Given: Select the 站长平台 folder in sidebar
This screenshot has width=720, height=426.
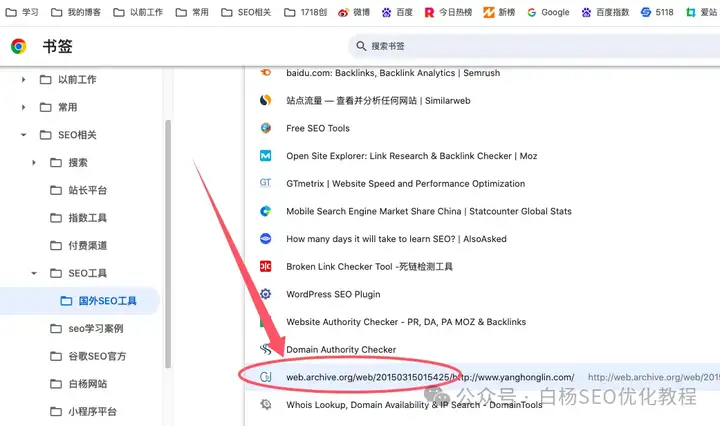Looking at the screenshot, I should [79, 190].
